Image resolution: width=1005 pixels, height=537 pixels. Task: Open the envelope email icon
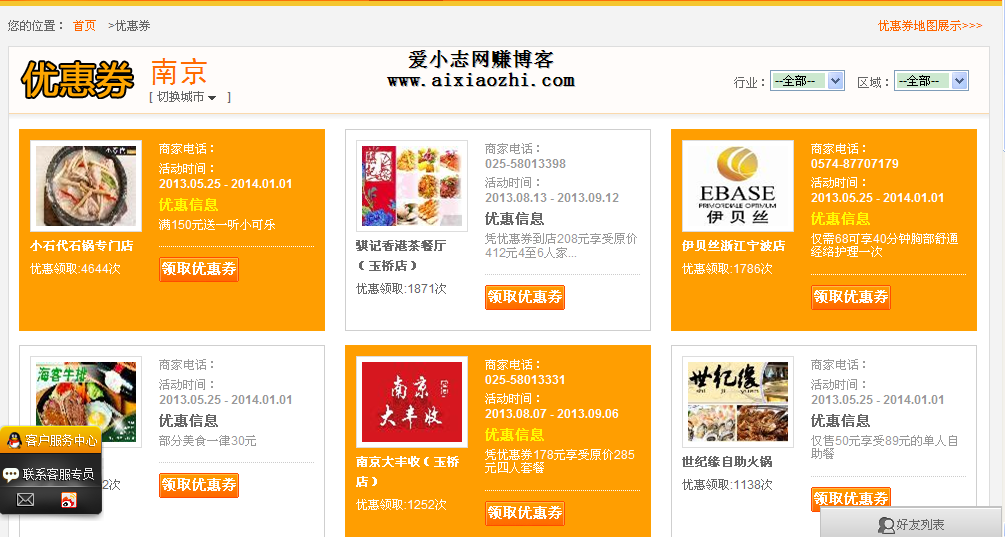(26, 499)
